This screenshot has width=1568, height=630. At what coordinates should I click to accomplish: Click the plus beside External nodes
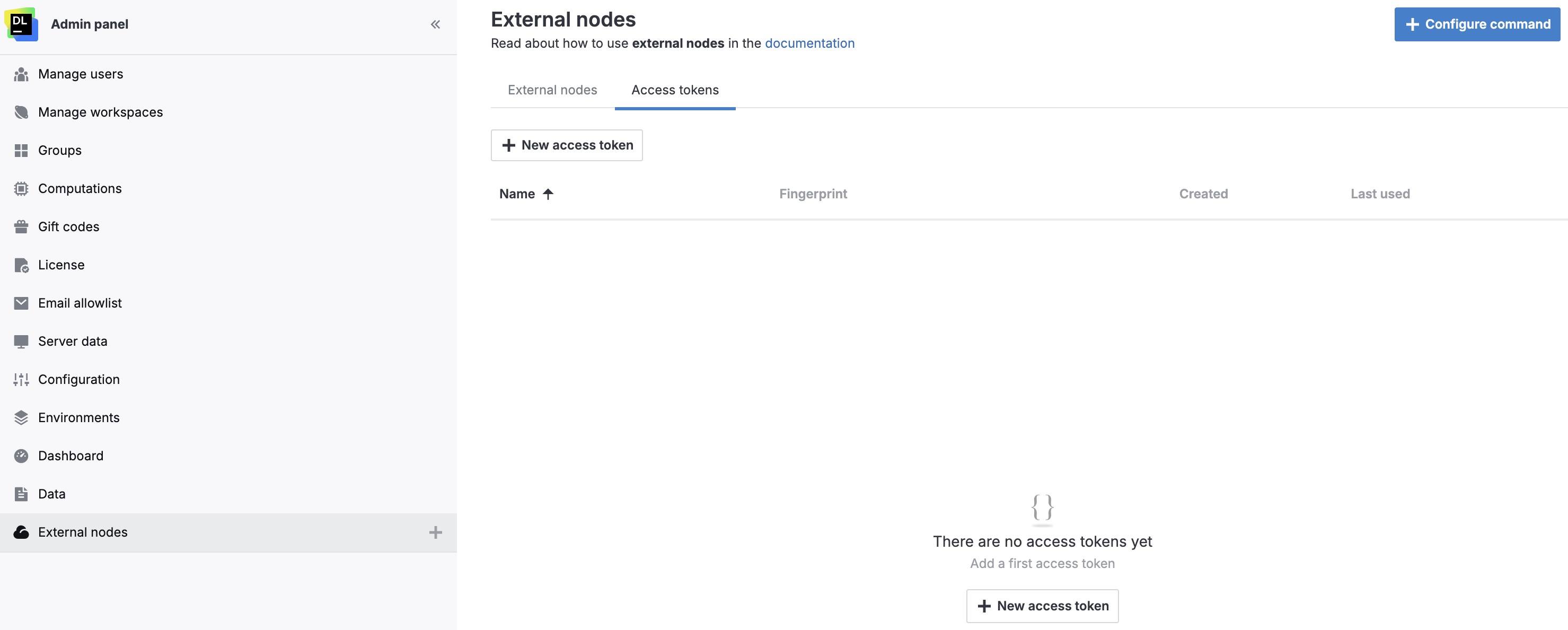click(x=435, y=532)
